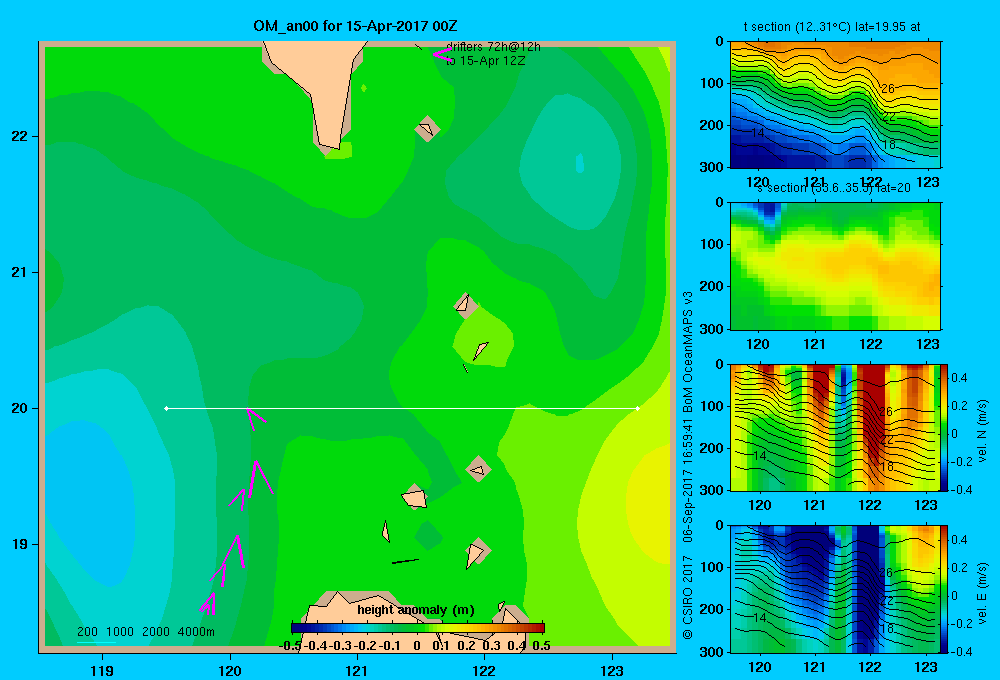Screen dimensions: 1000x680
Task: Click the '300' depth tick of the salinity section
Action: pyautogui.click(x=712, y=329)
